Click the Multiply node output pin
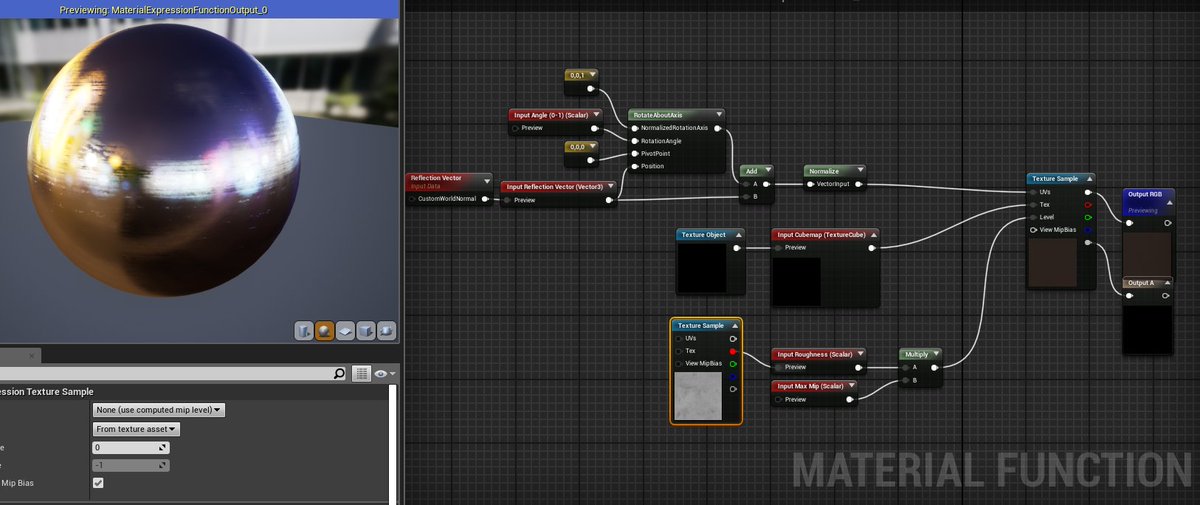 click(x=935, y=367)
